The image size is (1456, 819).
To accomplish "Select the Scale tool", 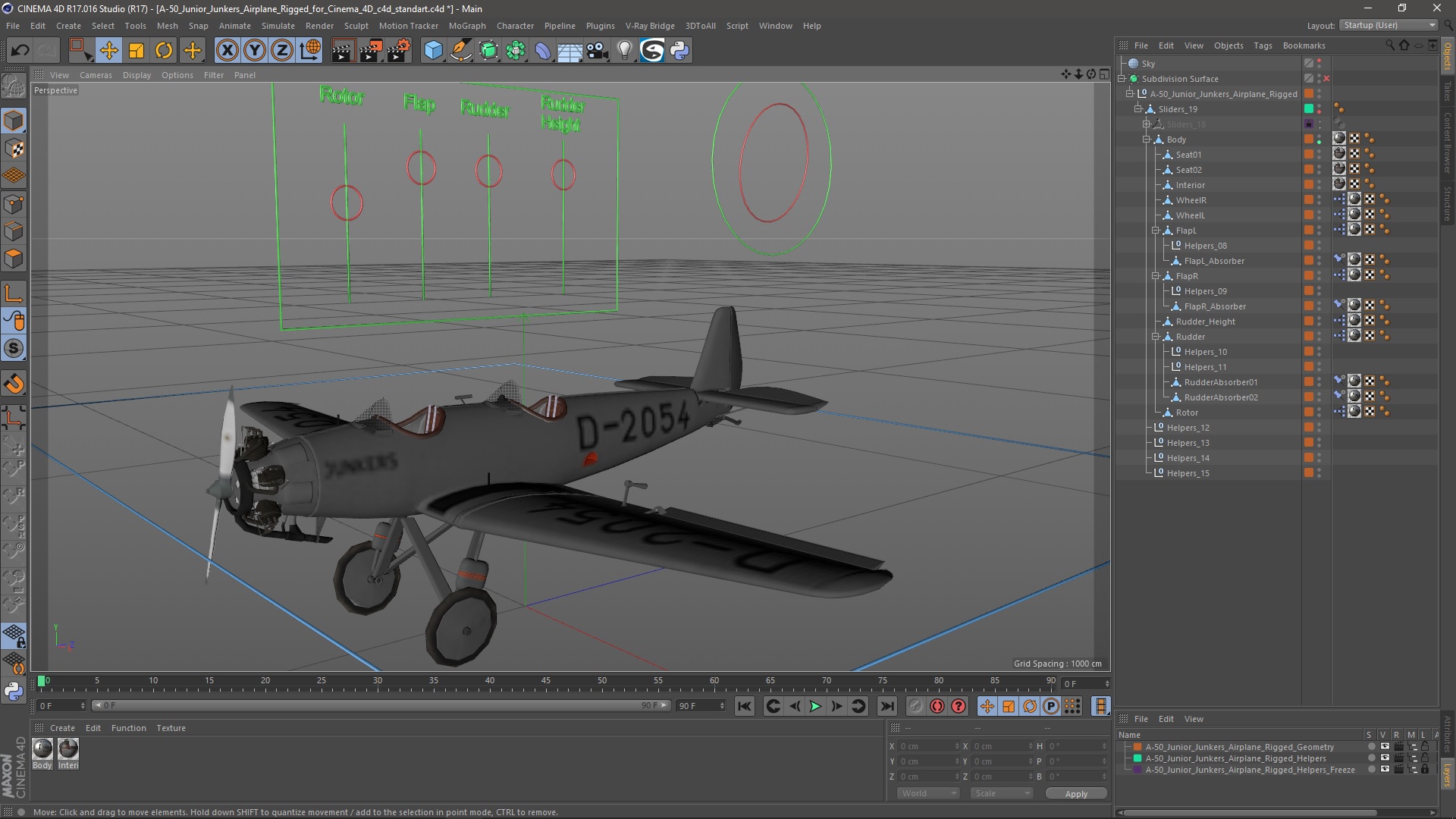I will [x=136, y=51].
